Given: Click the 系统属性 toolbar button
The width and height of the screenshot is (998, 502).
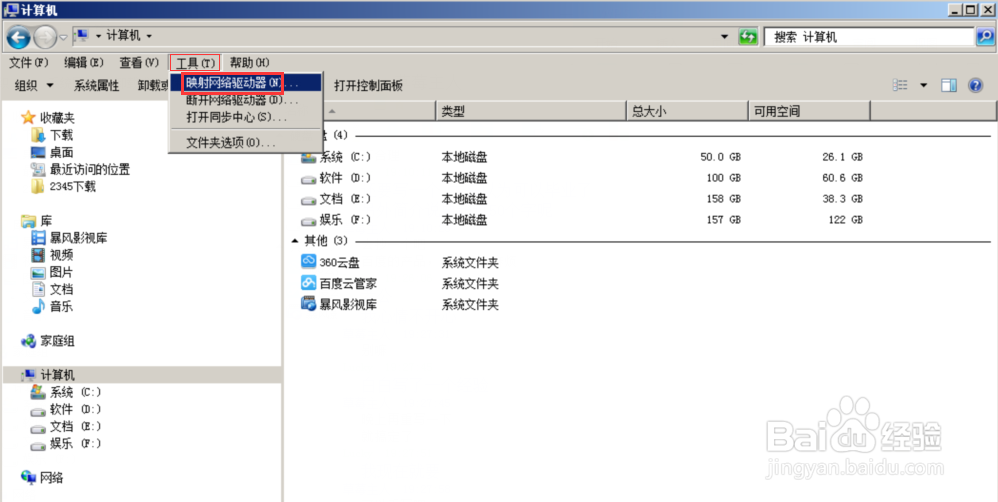Looking at the screenshot, I should coord(96,85).
